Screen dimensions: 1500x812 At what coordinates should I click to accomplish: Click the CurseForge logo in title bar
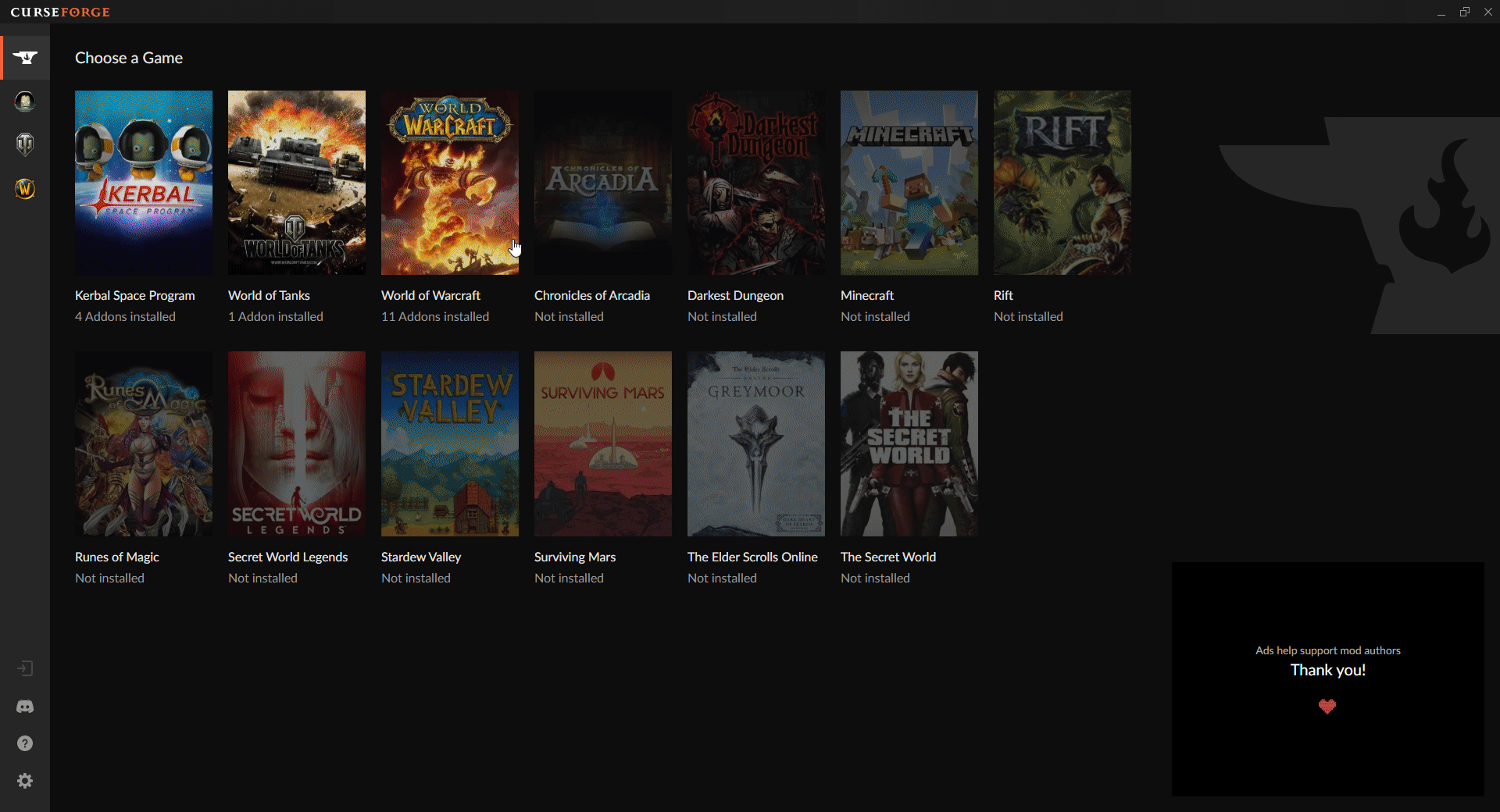coord(60,12)
